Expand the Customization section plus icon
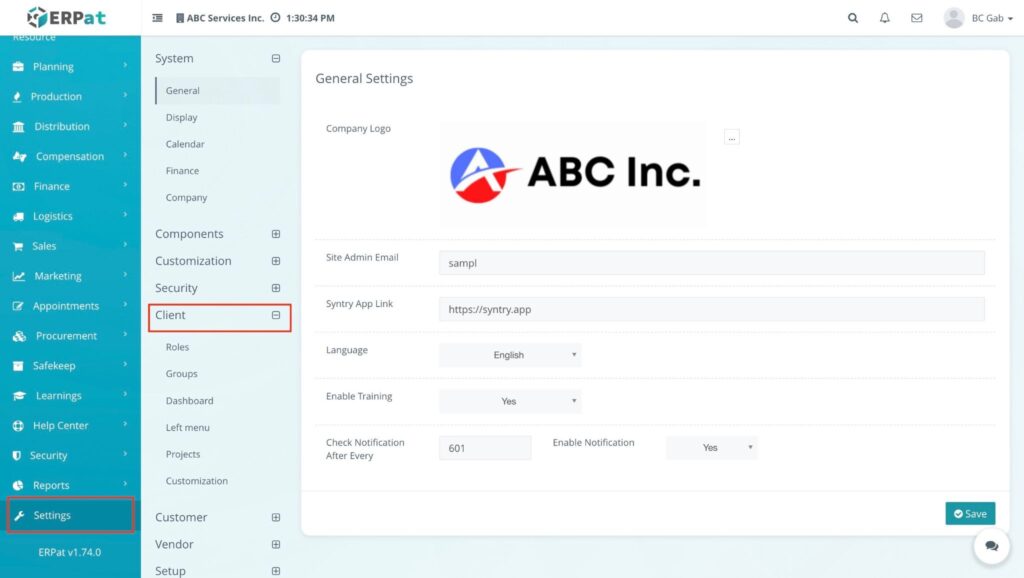The image size is (1024, 578). [x=276, y=261]
